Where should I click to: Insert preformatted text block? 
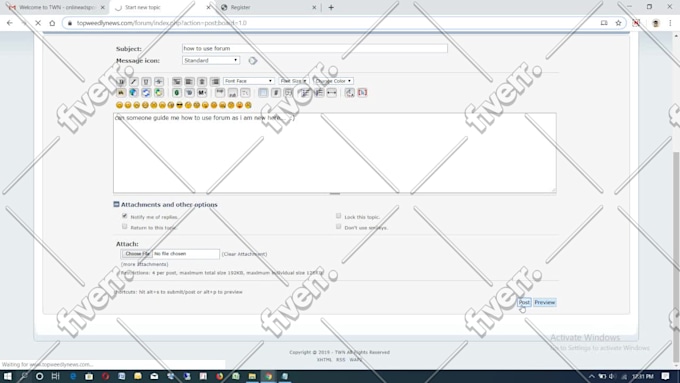coord(177,82)
